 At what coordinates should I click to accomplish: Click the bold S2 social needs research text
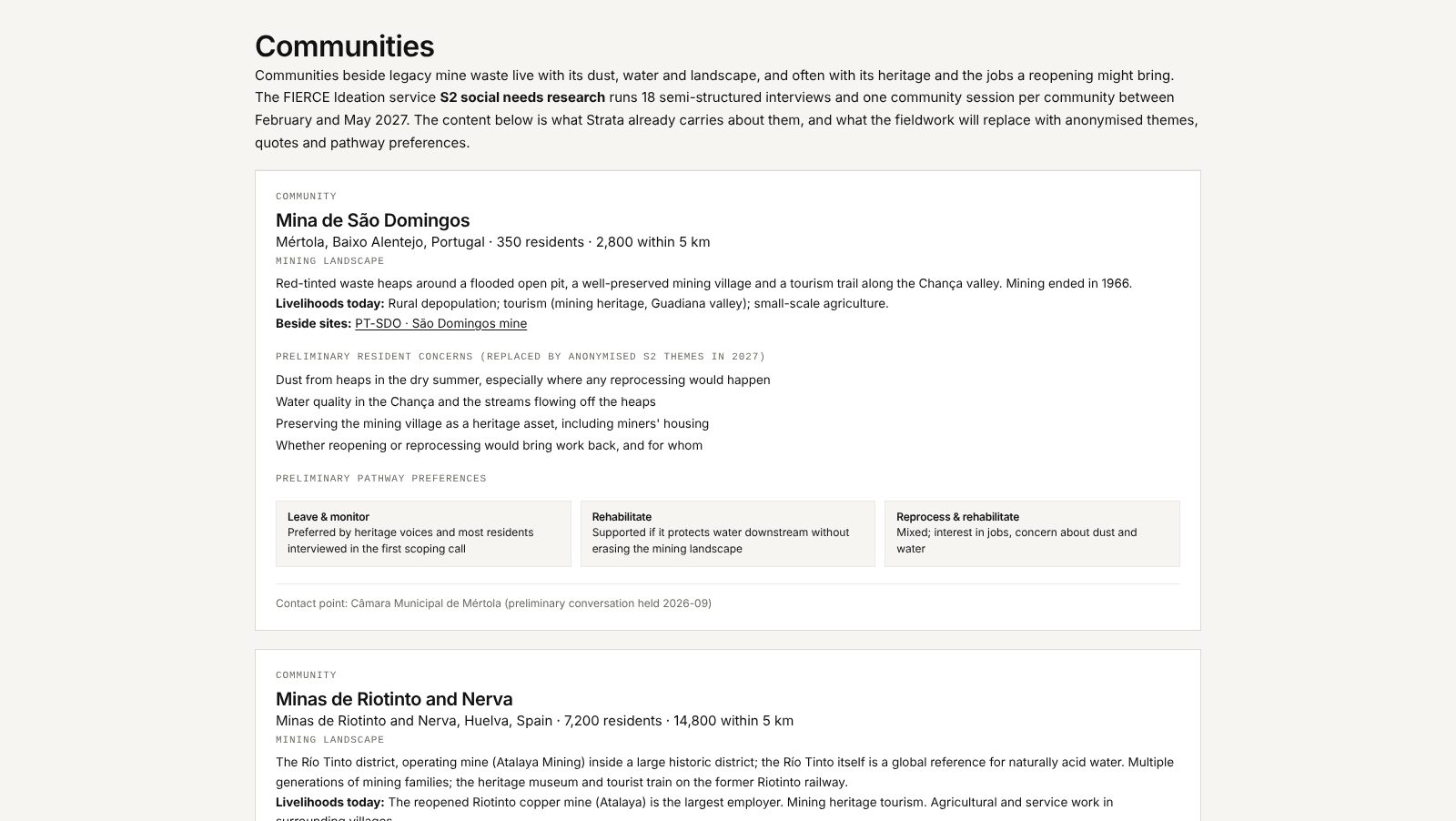point(522,97)
